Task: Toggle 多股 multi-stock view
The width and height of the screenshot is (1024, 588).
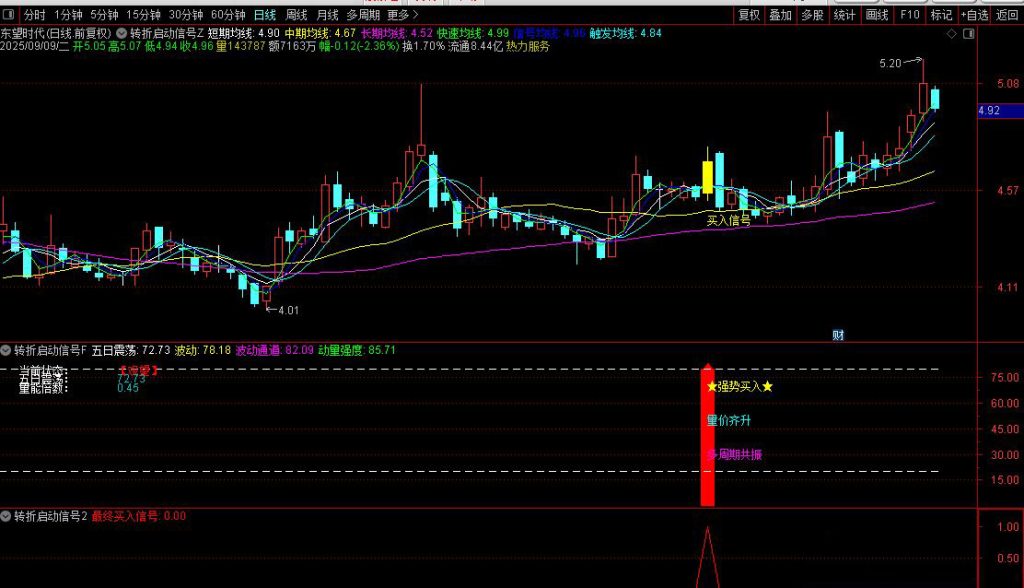Action: pyautogui.click(x=813, y=15)
